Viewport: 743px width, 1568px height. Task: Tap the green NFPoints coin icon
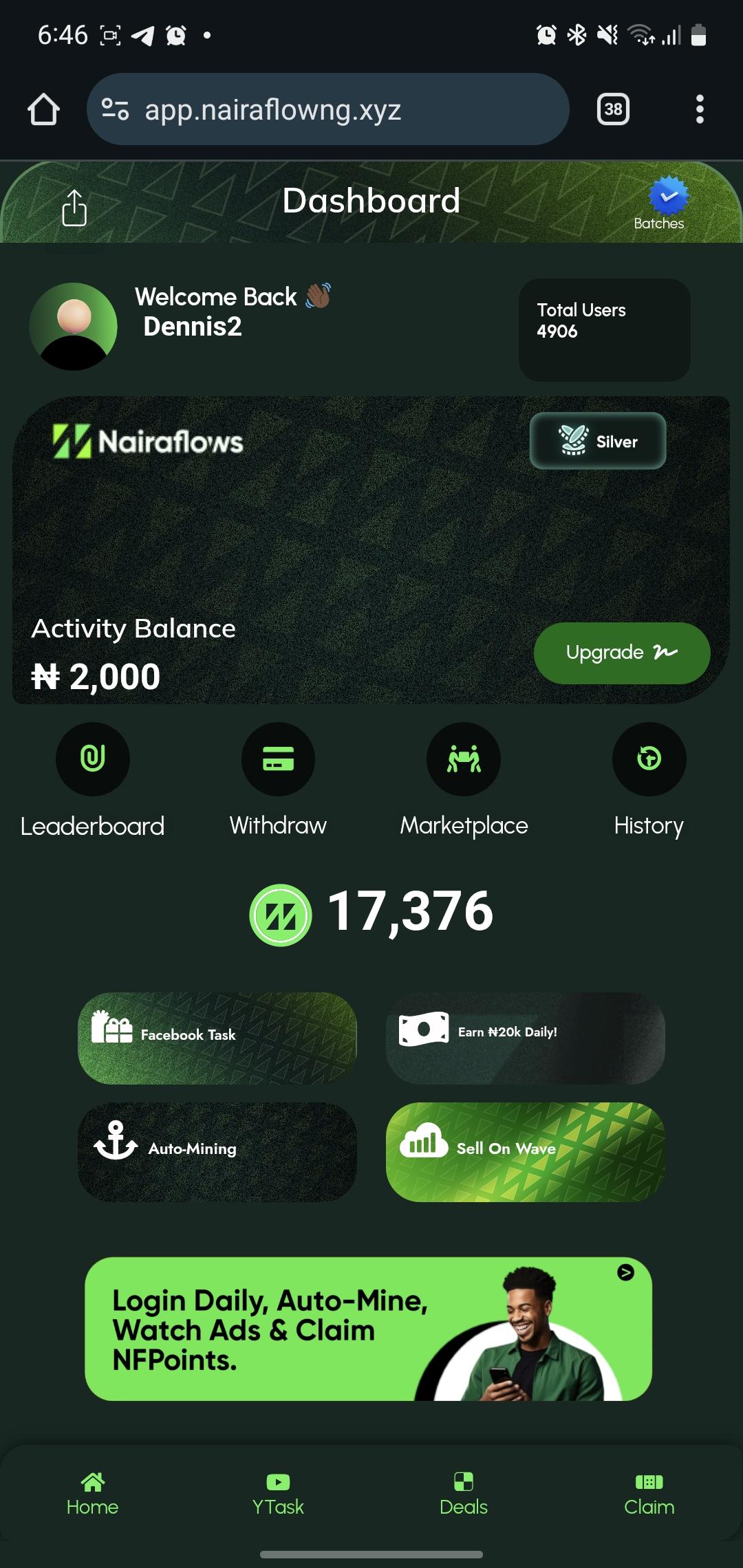point(280,915)
